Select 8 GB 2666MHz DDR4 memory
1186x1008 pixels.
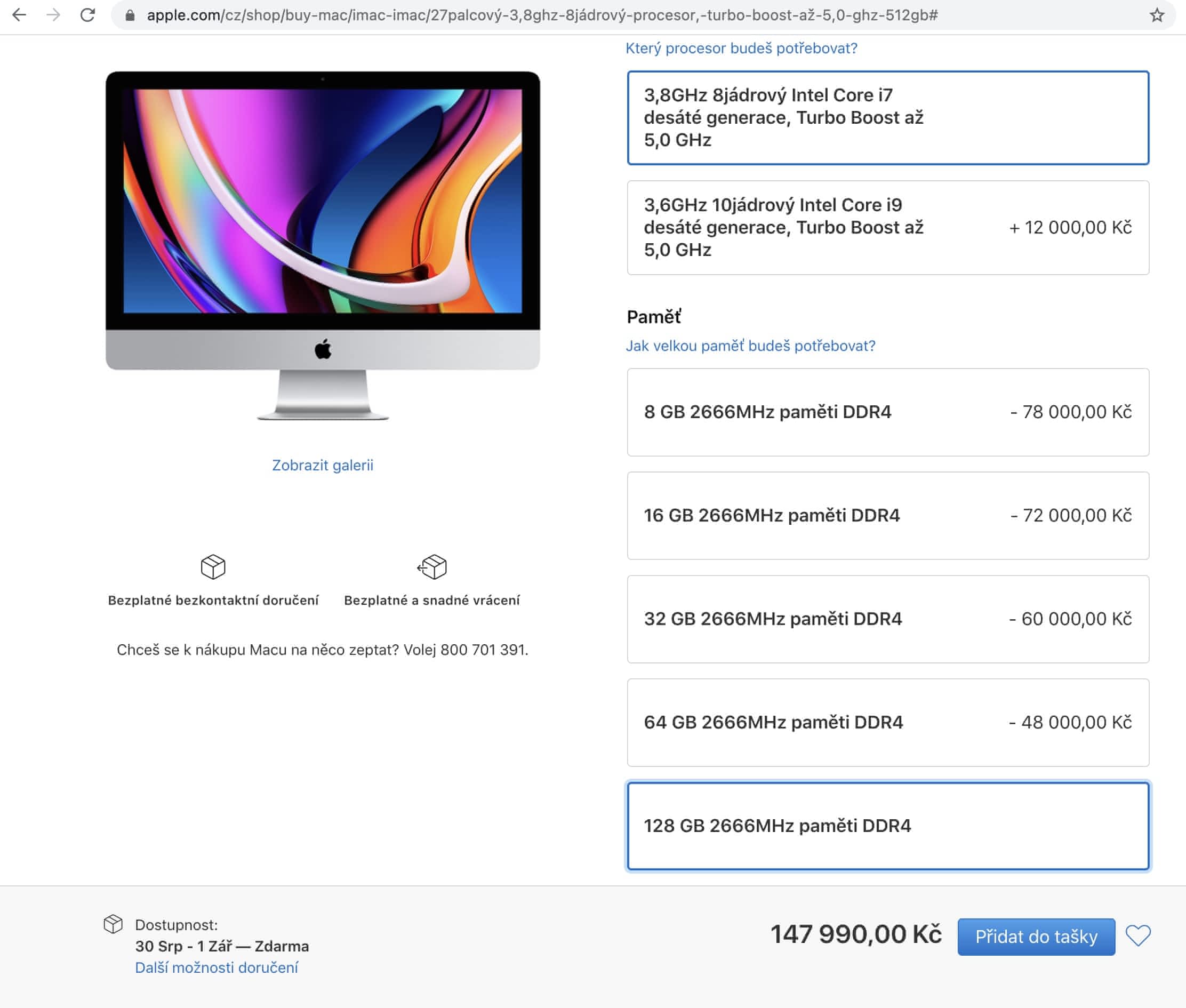pyautogui.click(x=887, y=412)
